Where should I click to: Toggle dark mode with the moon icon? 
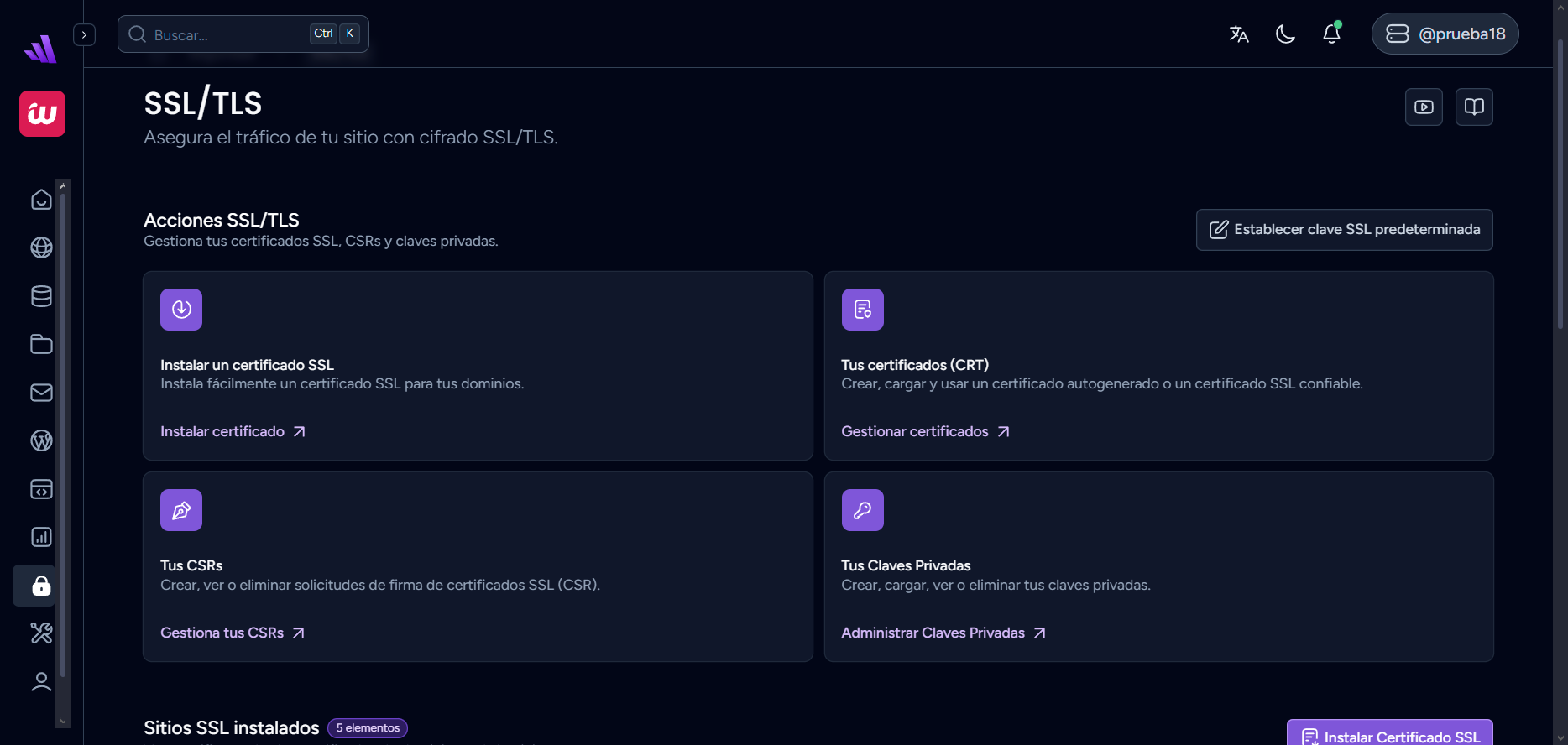[1285, 34]
